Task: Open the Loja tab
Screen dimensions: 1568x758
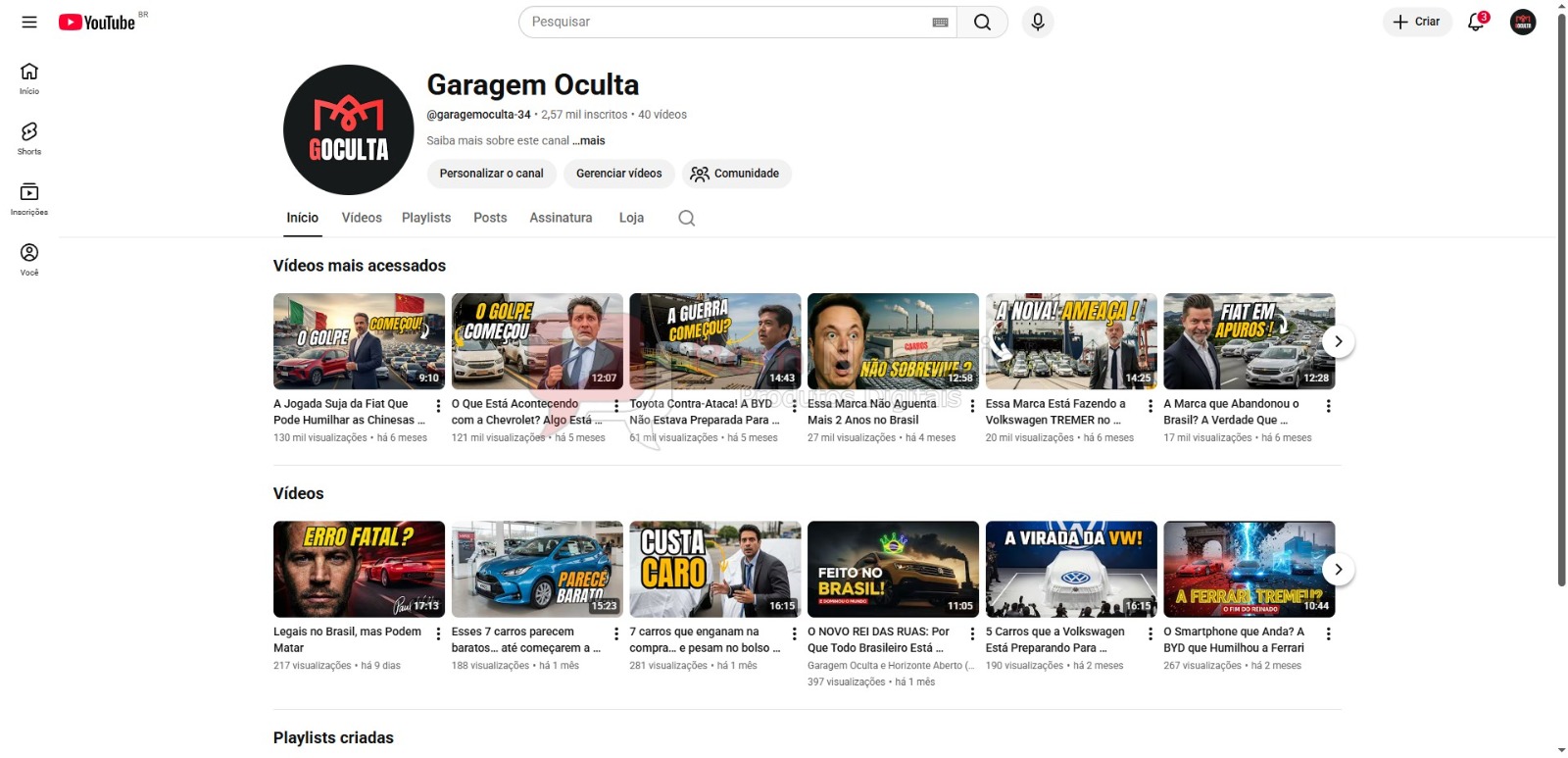Action: click(x=631, y=218)
